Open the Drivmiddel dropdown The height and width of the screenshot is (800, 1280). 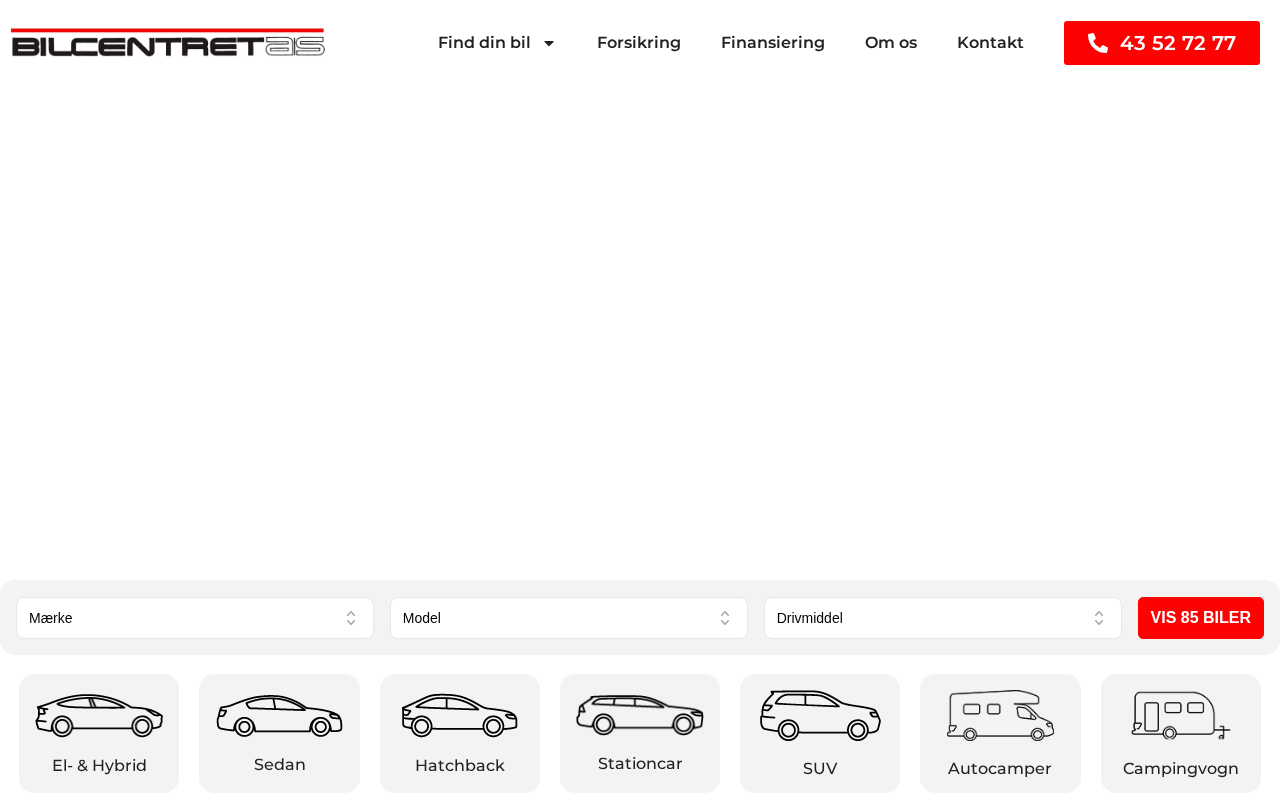(x=943, y=618)
